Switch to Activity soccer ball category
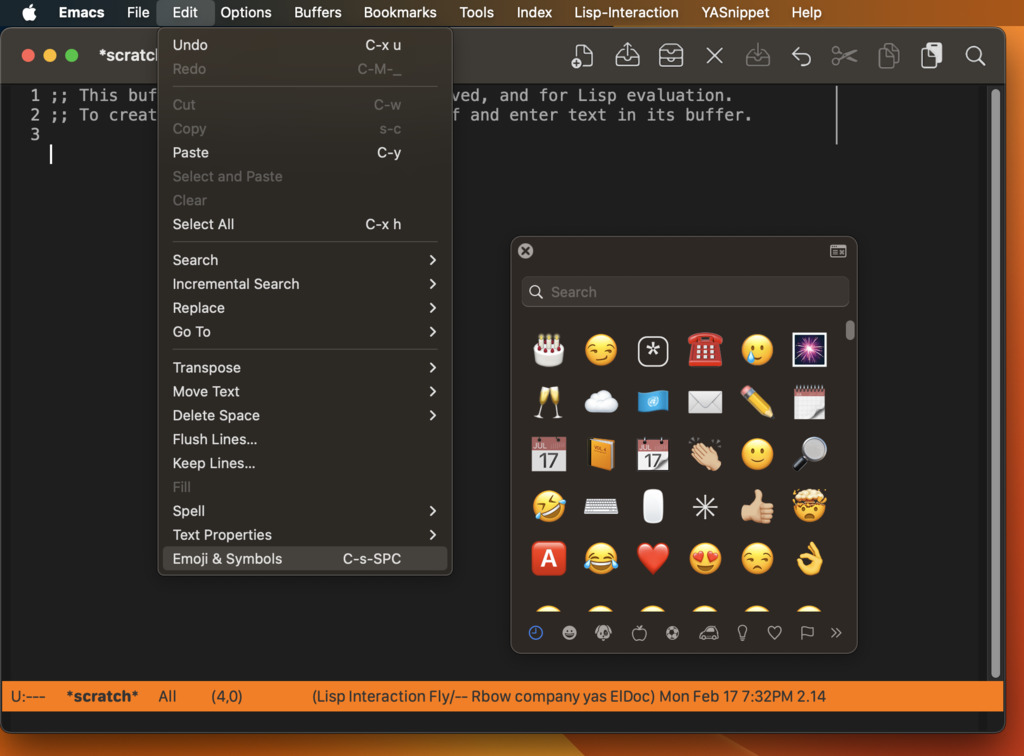The image size is (1024, 756). point(673,633)
